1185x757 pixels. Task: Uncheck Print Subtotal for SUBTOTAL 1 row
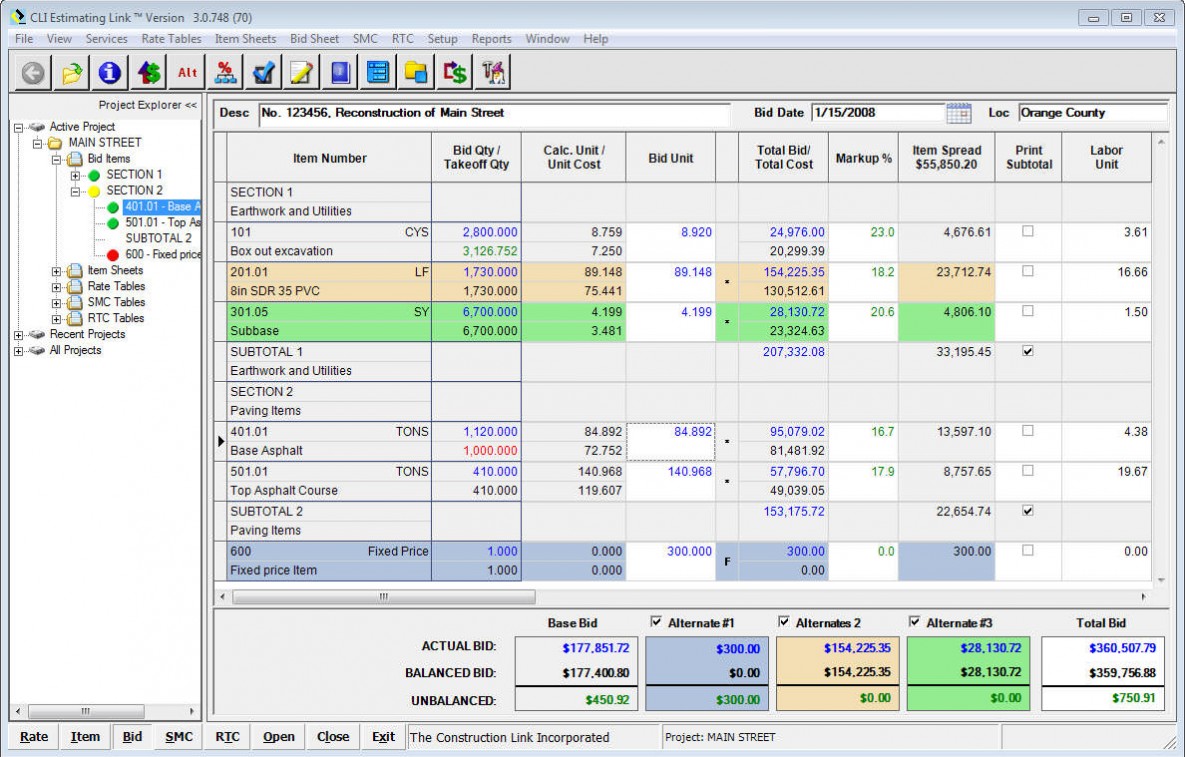point(1028,351)
